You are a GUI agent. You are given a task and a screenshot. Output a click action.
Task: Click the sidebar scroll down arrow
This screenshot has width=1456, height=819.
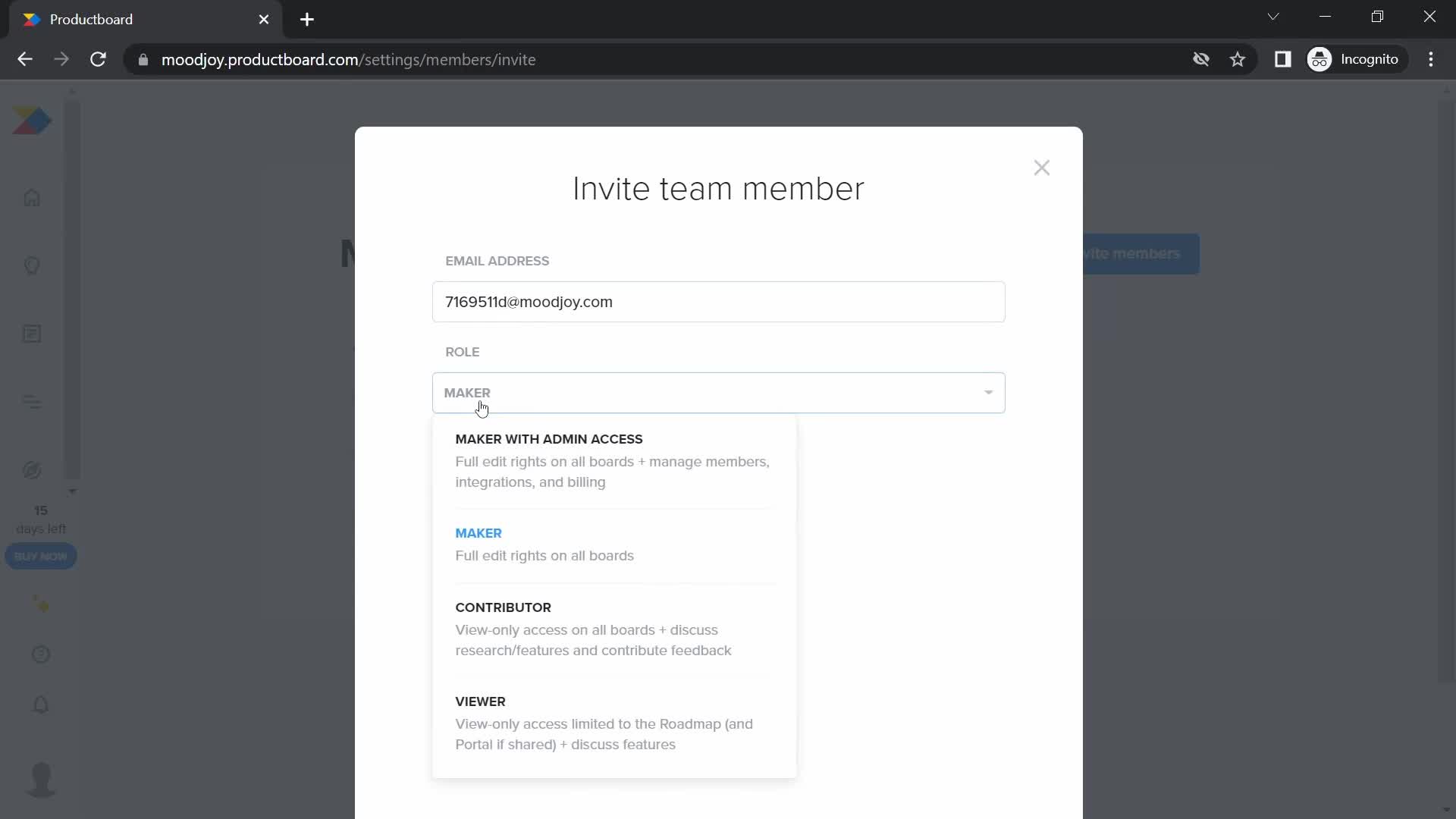[x=72, y=491]
